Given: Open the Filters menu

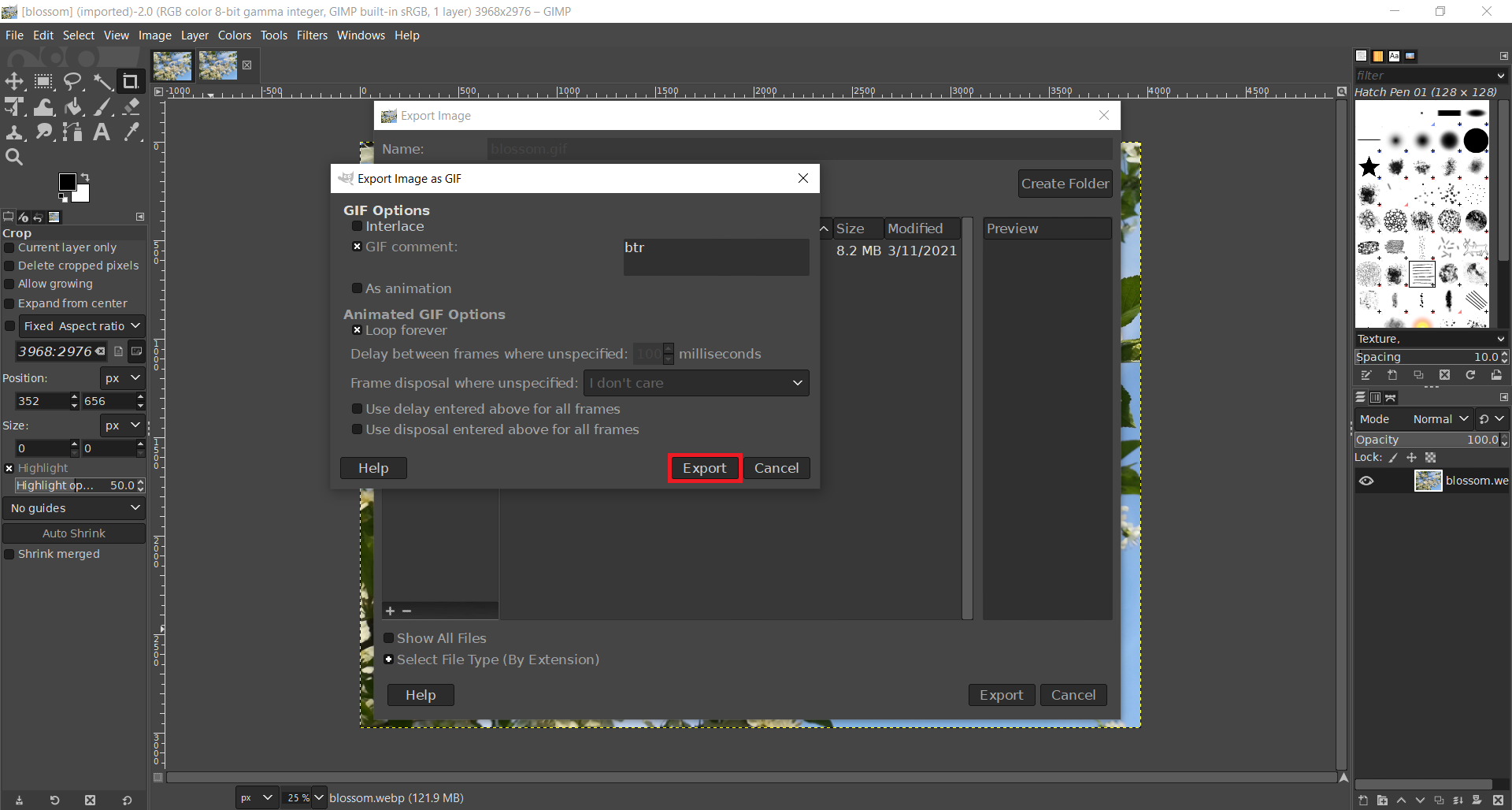Looking at the screenshot, I should pos(312,35).
